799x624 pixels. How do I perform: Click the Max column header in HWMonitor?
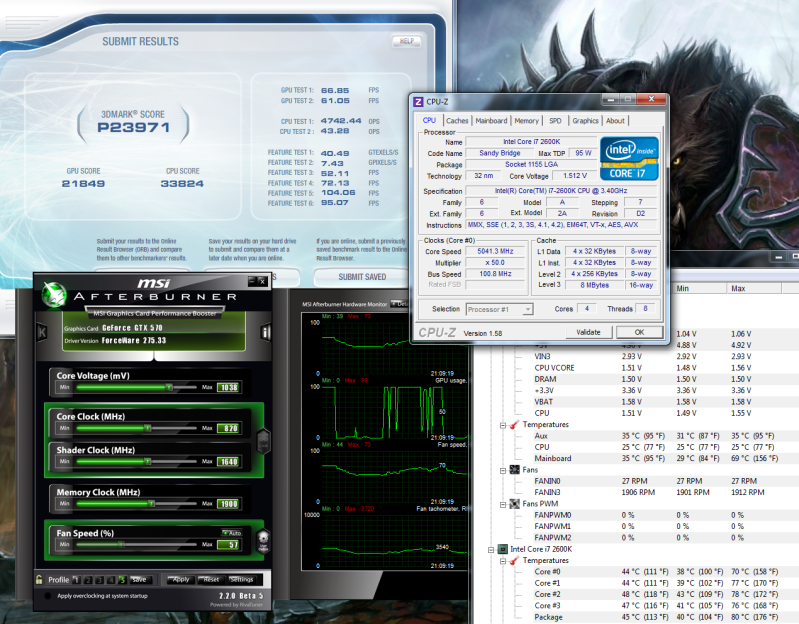point(754,288)
